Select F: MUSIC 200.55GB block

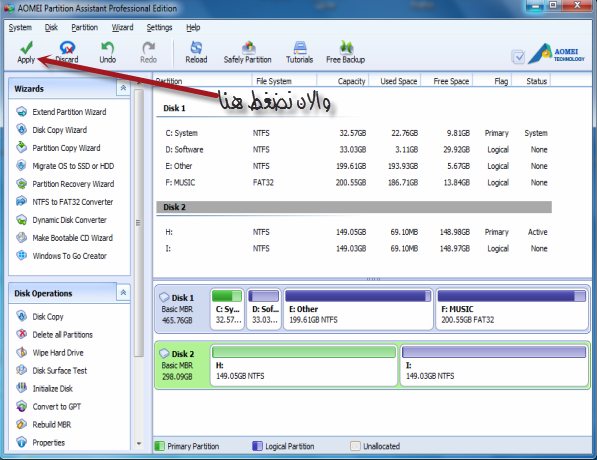pos(512,309)
